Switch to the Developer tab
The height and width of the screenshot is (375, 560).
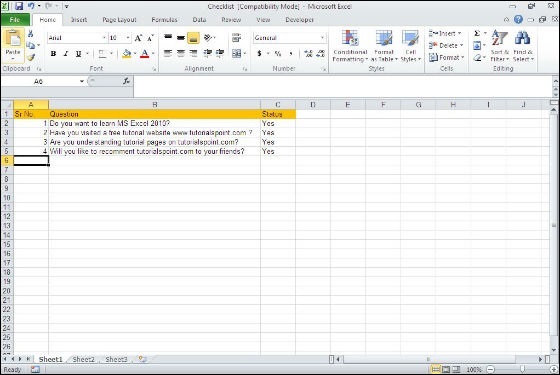(x=299, y=20)
